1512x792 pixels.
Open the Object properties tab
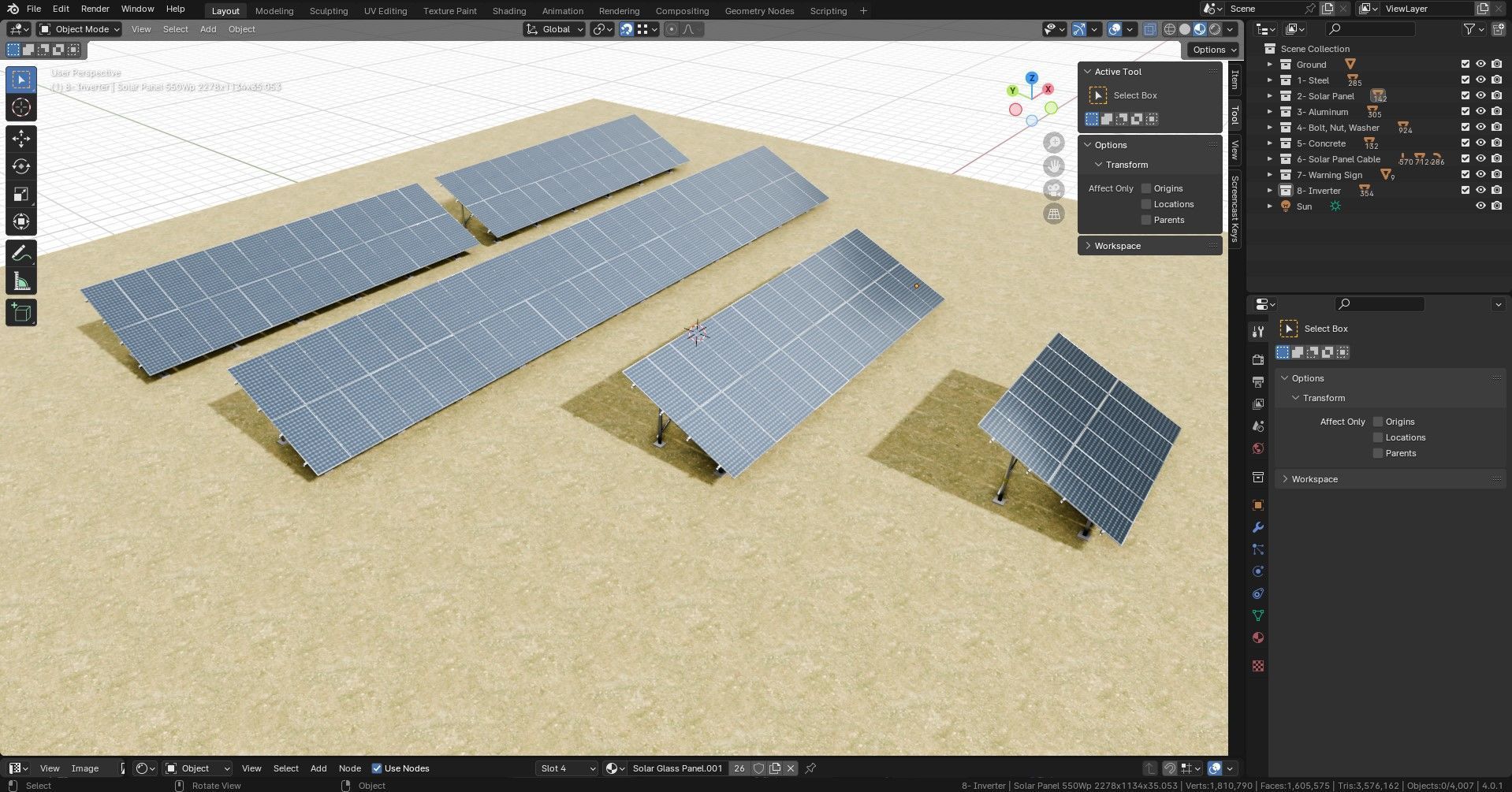[x=1258, y=505]
